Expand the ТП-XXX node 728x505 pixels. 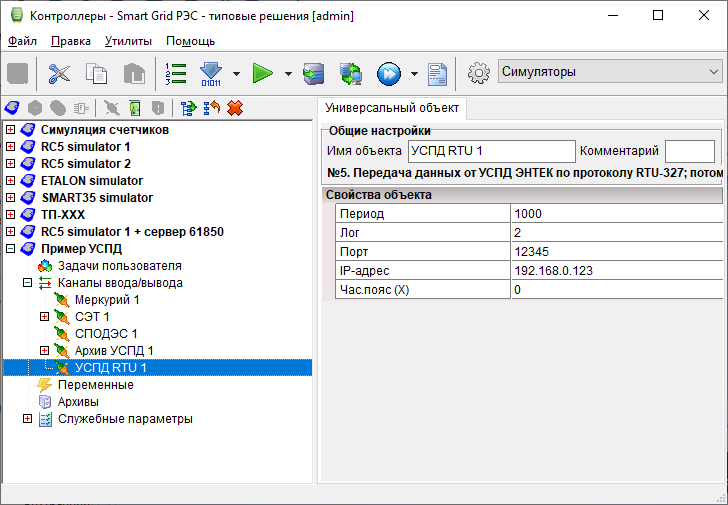[x=10, y=214]
